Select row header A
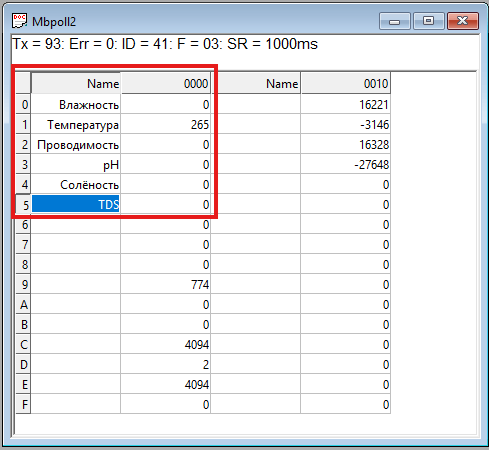The height and width of the screenshot is (450, 489). [x=23, y=304]
